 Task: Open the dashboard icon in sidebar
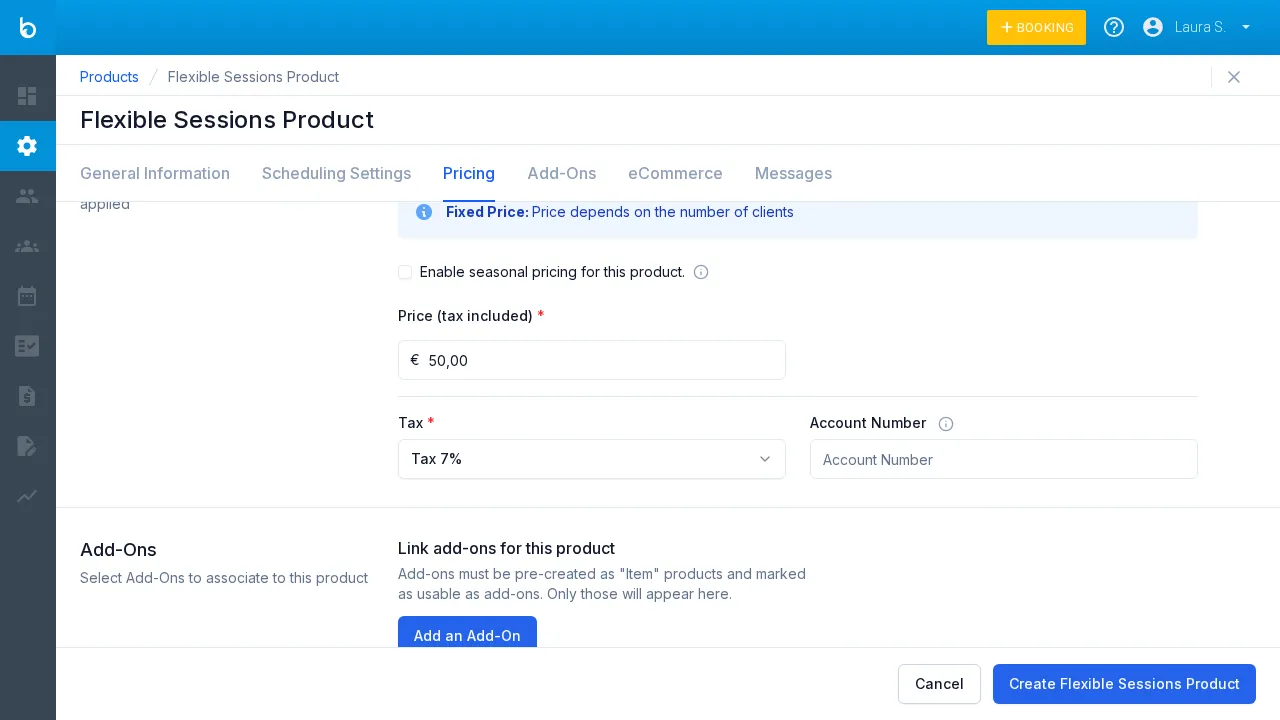(x=27, y=96)
